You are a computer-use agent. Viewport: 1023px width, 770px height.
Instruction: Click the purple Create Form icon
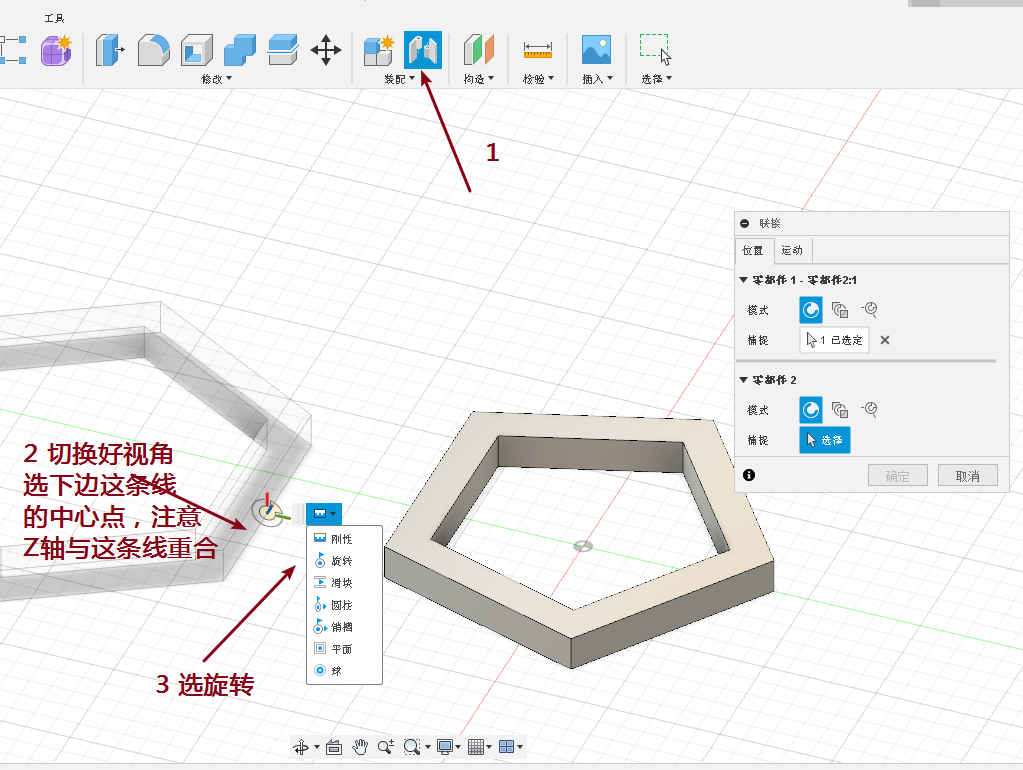coord(56,51)
